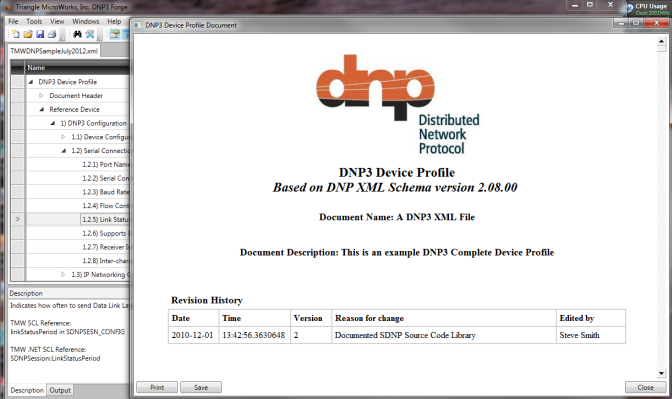
Task: Switch to the Output tab
Action: tap(60, 390)
